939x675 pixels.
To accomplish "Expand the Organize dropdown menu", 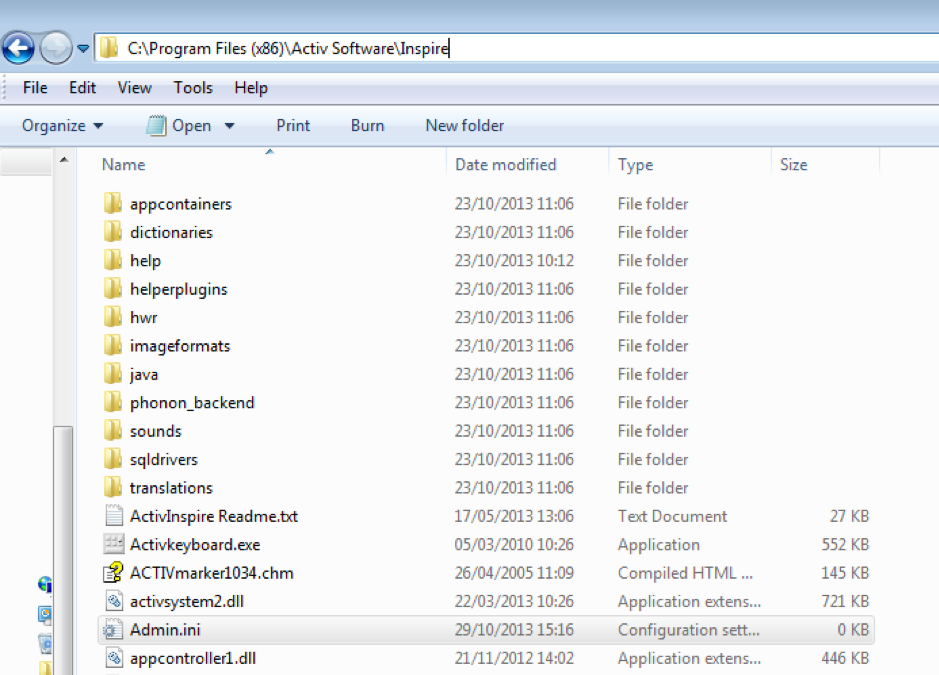I will click(x=62, y=126).
